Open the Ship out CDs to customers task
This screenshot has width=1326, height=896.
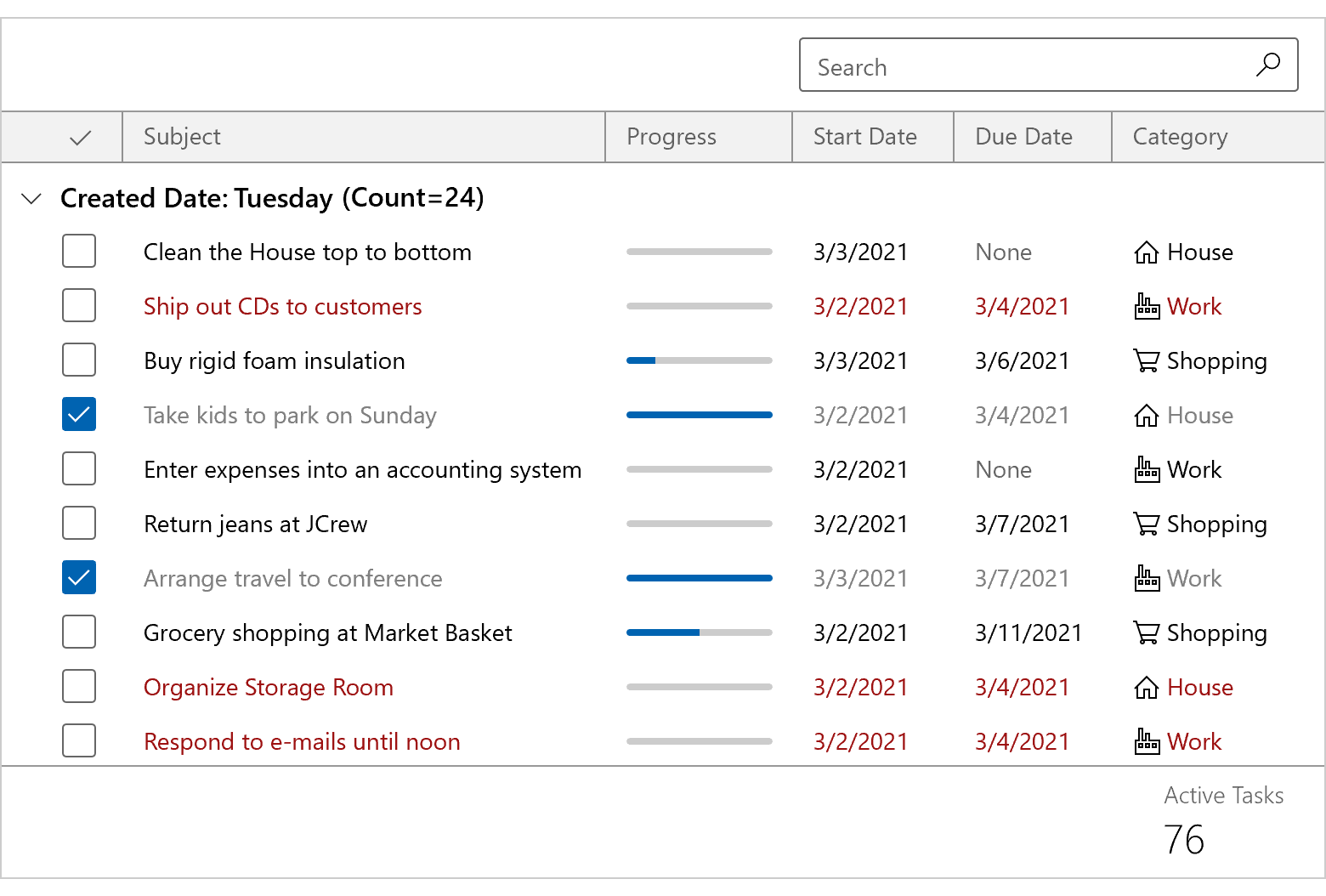(x=282, y=306)
